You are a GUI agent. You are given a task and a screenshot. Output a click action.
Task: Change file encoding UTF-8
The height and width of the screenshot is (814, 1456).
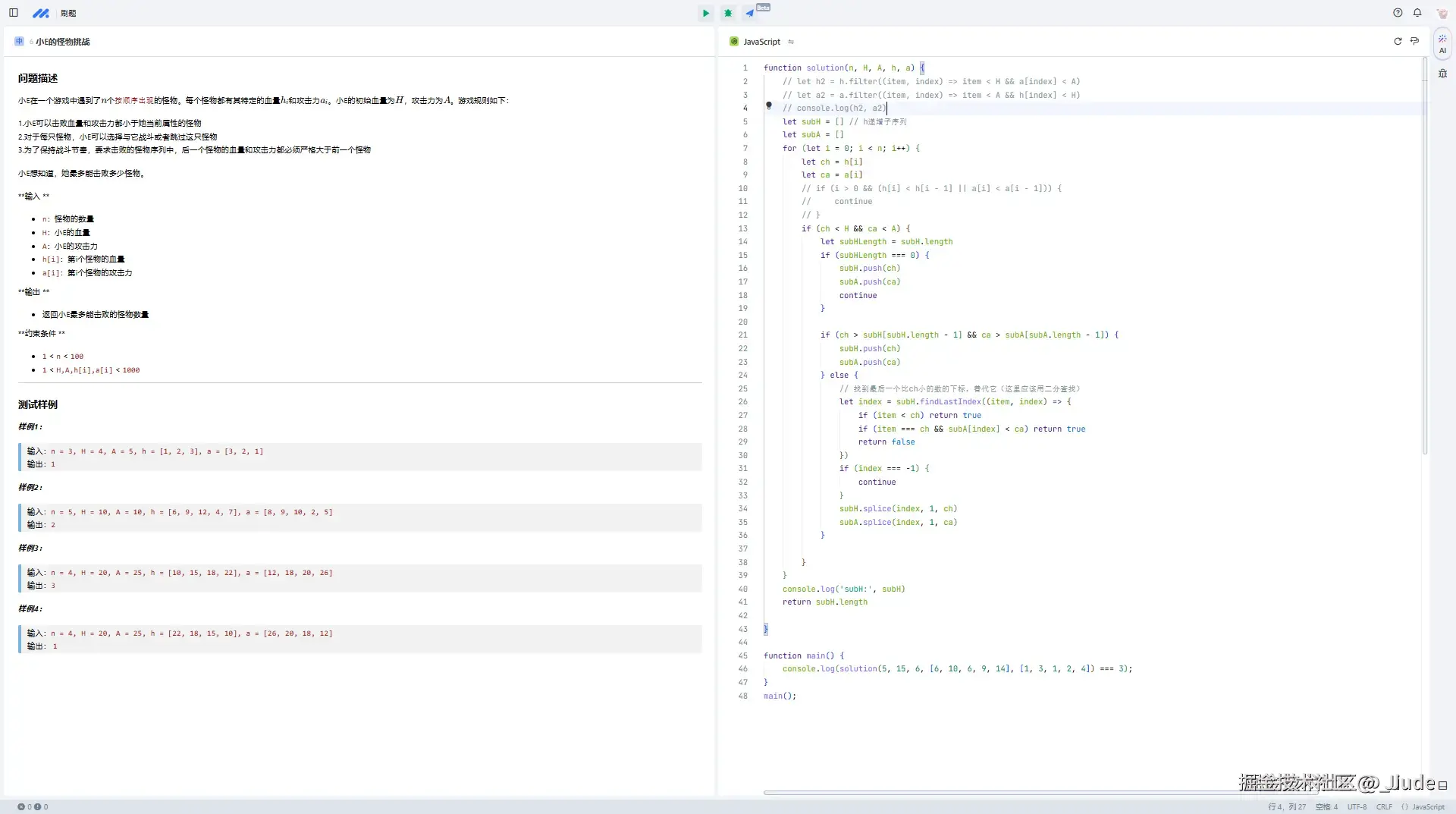1357,806
